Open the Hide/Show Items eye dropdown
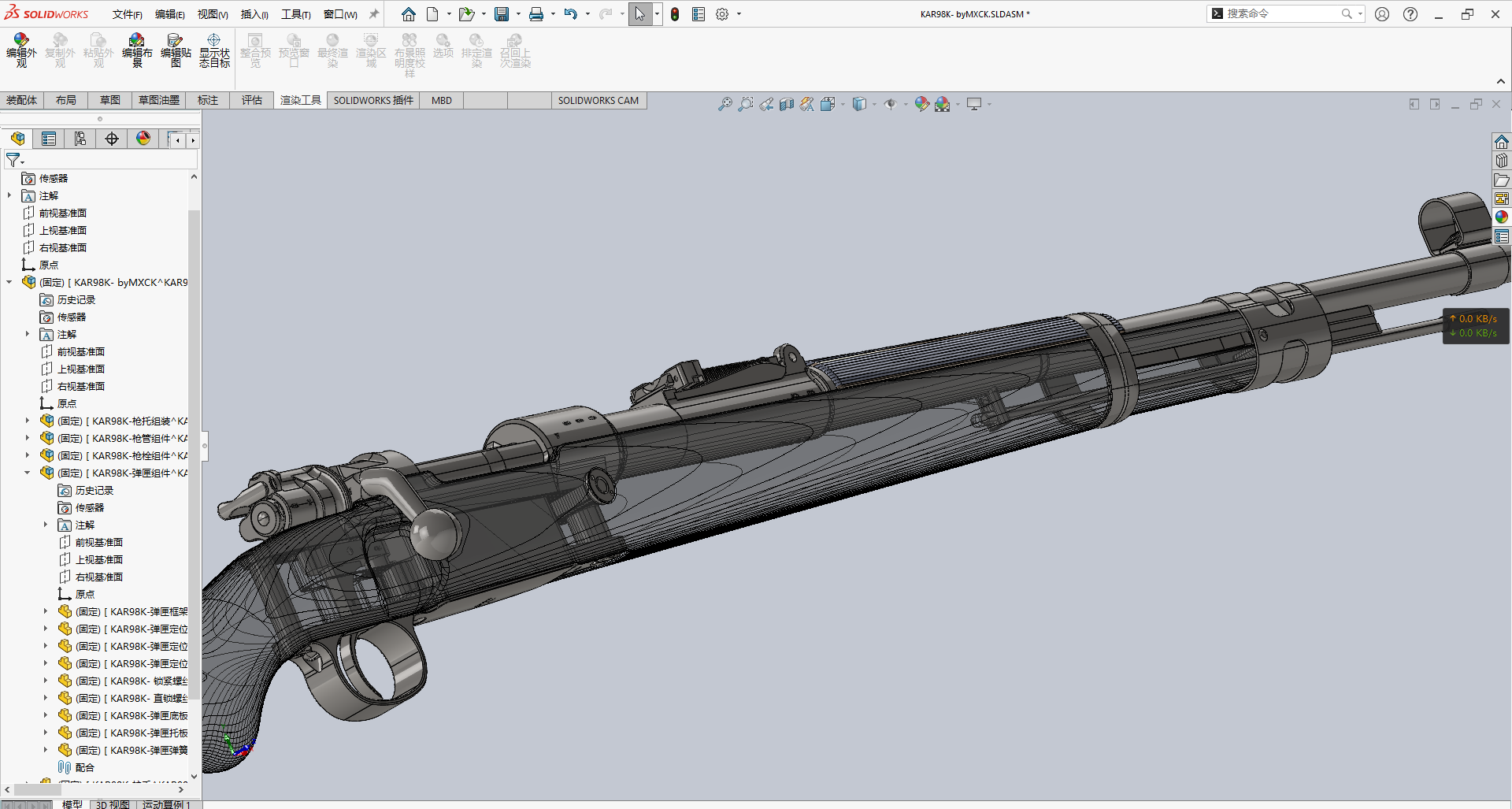1512x809 pixels. (906, 104)
